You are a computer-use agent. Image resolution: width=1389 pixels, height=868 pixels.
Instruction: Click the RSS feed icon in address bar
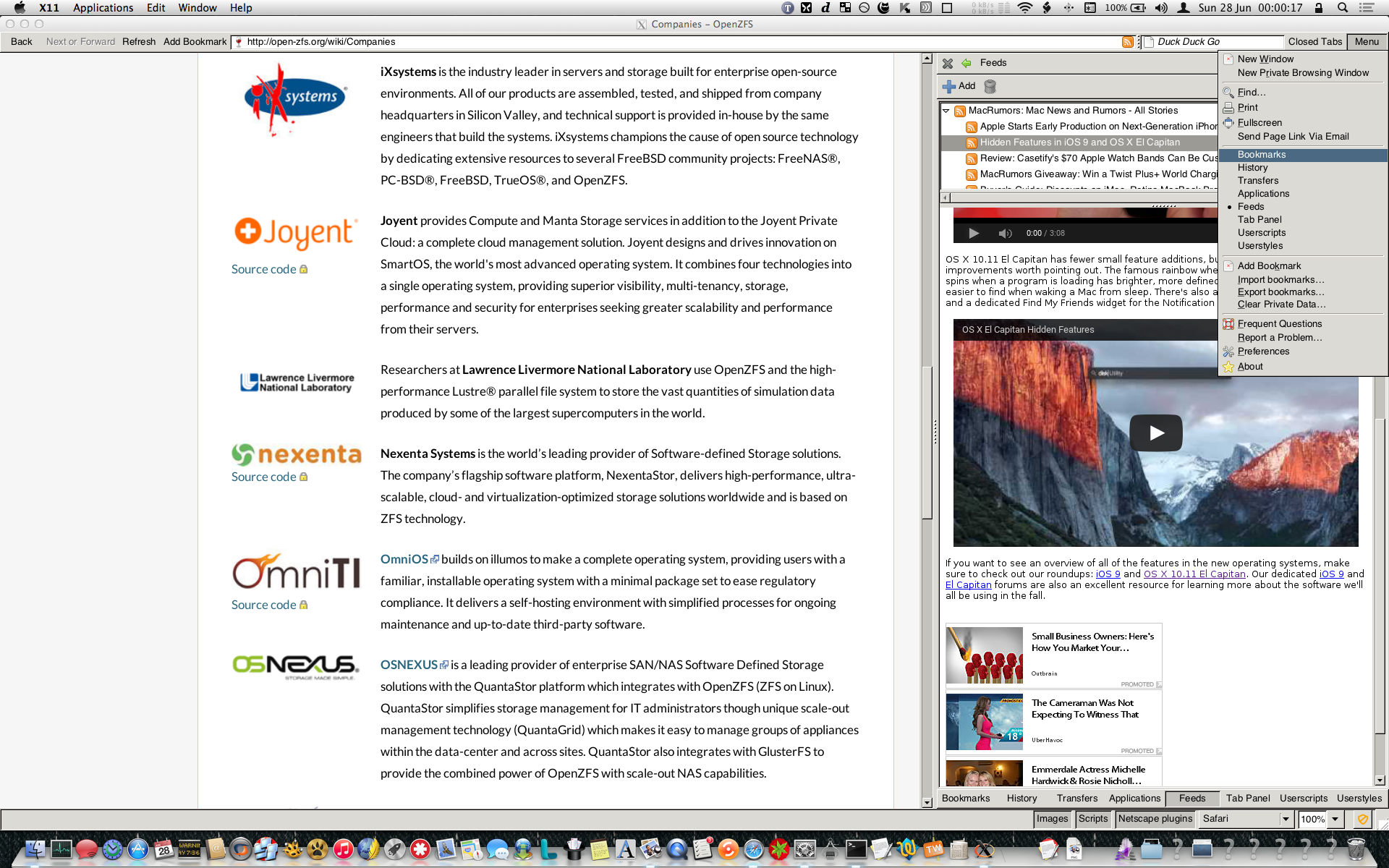tap(1127, 42)
